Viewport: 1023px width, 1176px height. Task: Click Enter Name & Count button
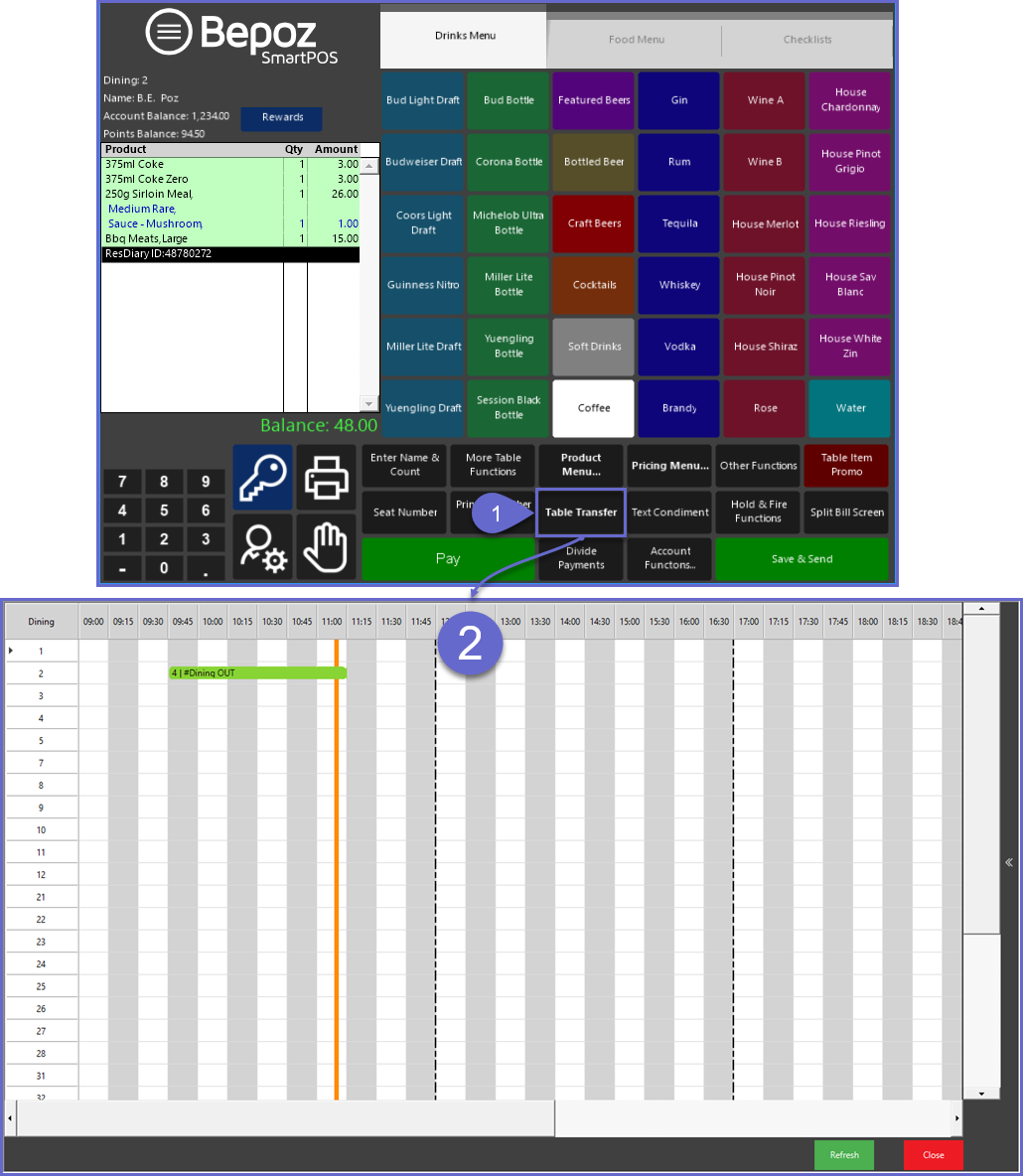click(x=404, y=465)
